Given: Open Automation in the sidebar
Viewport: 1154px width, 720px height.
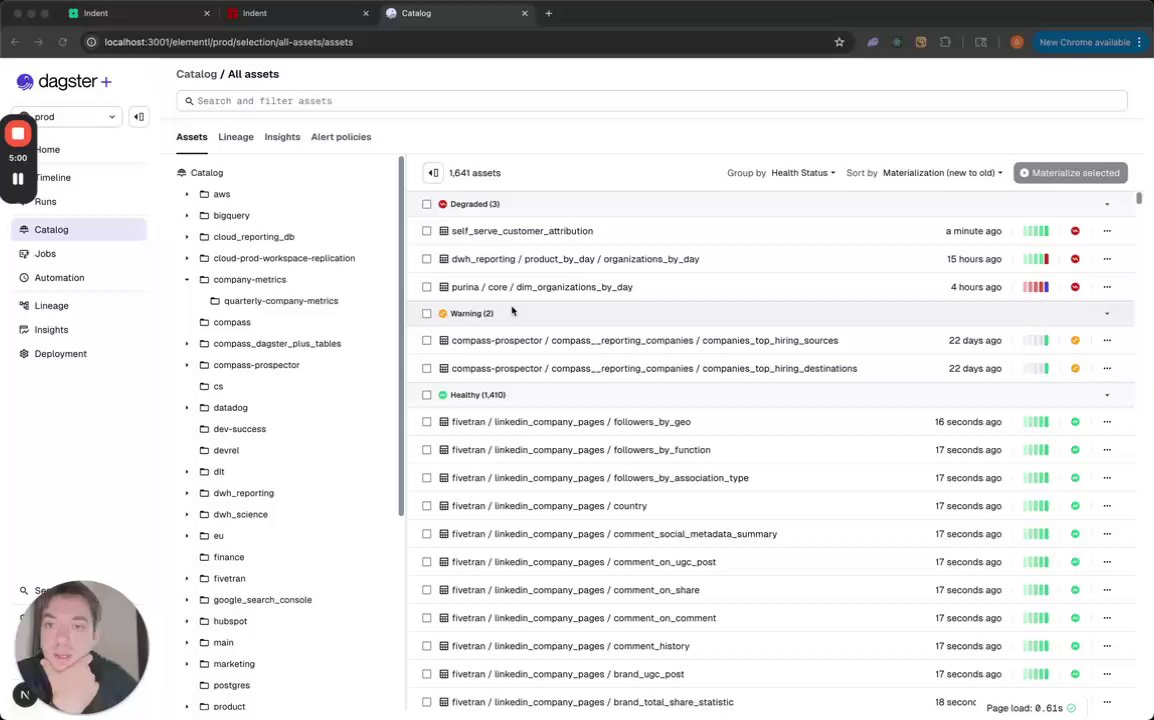Looking at the screenshot, I should (x=59, y=278).
